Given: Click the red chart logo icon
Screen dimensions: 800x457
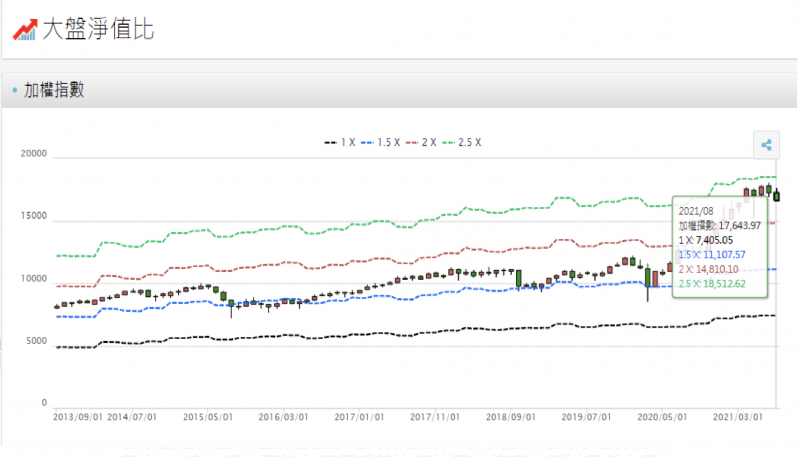Looking at the screenshot, I should tap(25, 30).
